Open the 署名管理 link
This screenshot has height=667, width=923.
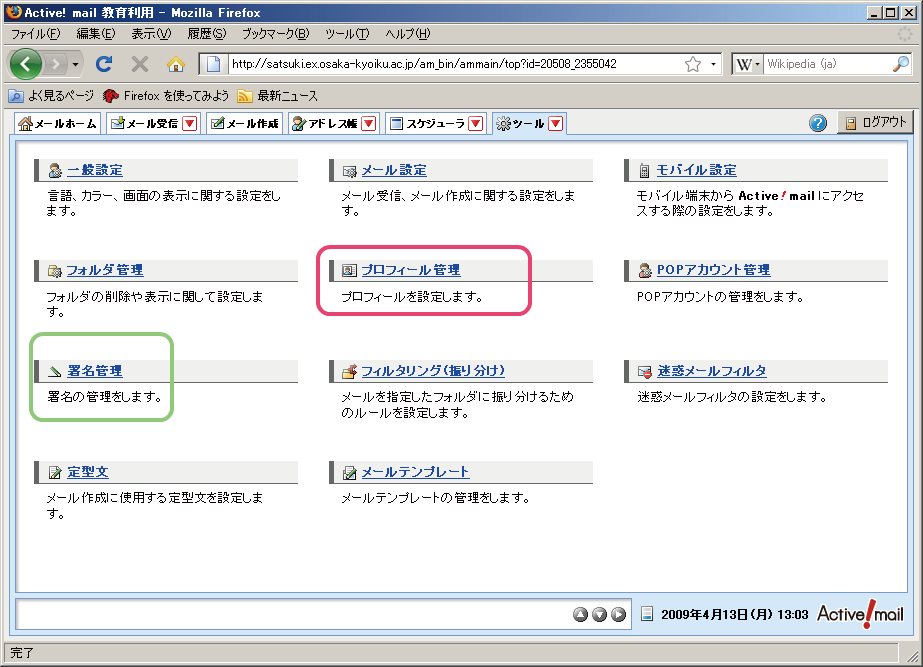pyautogui.click(x=94, y=371)
